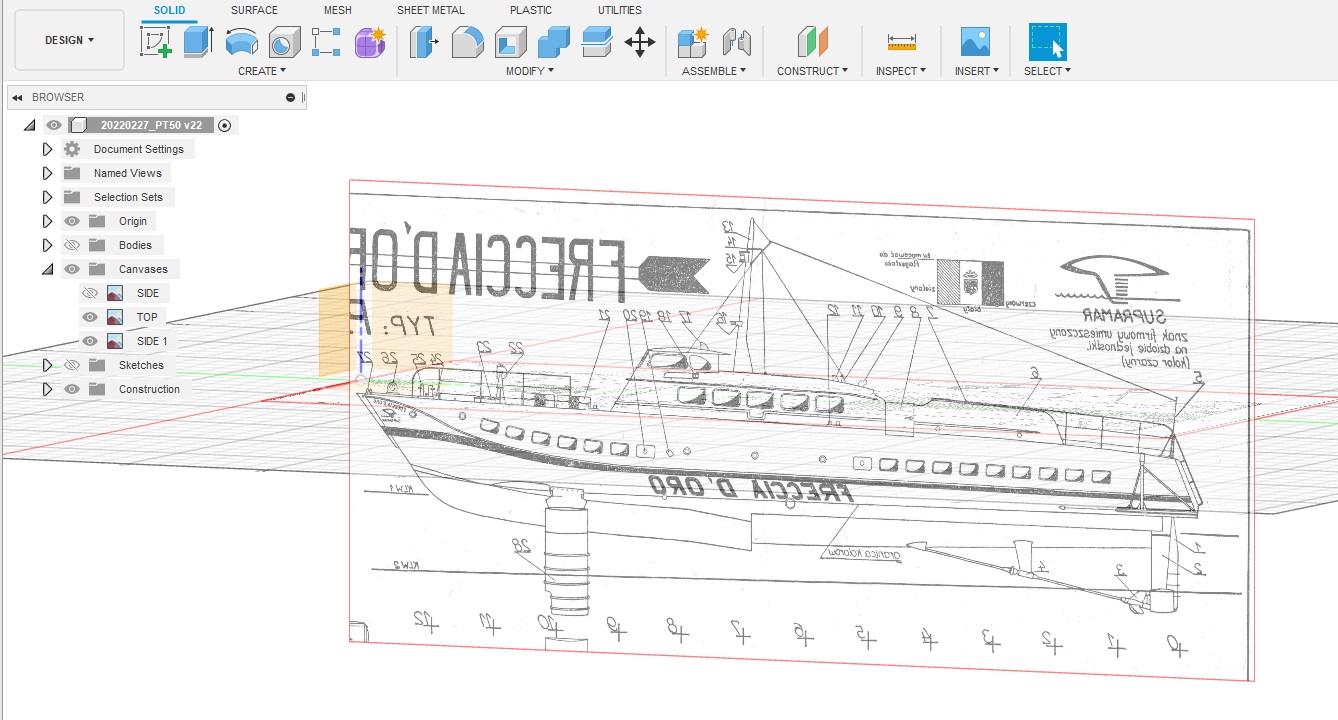This screenshot has width=1338, height=720.
Task: Click the Insert image icon
Action: [975, 42]
